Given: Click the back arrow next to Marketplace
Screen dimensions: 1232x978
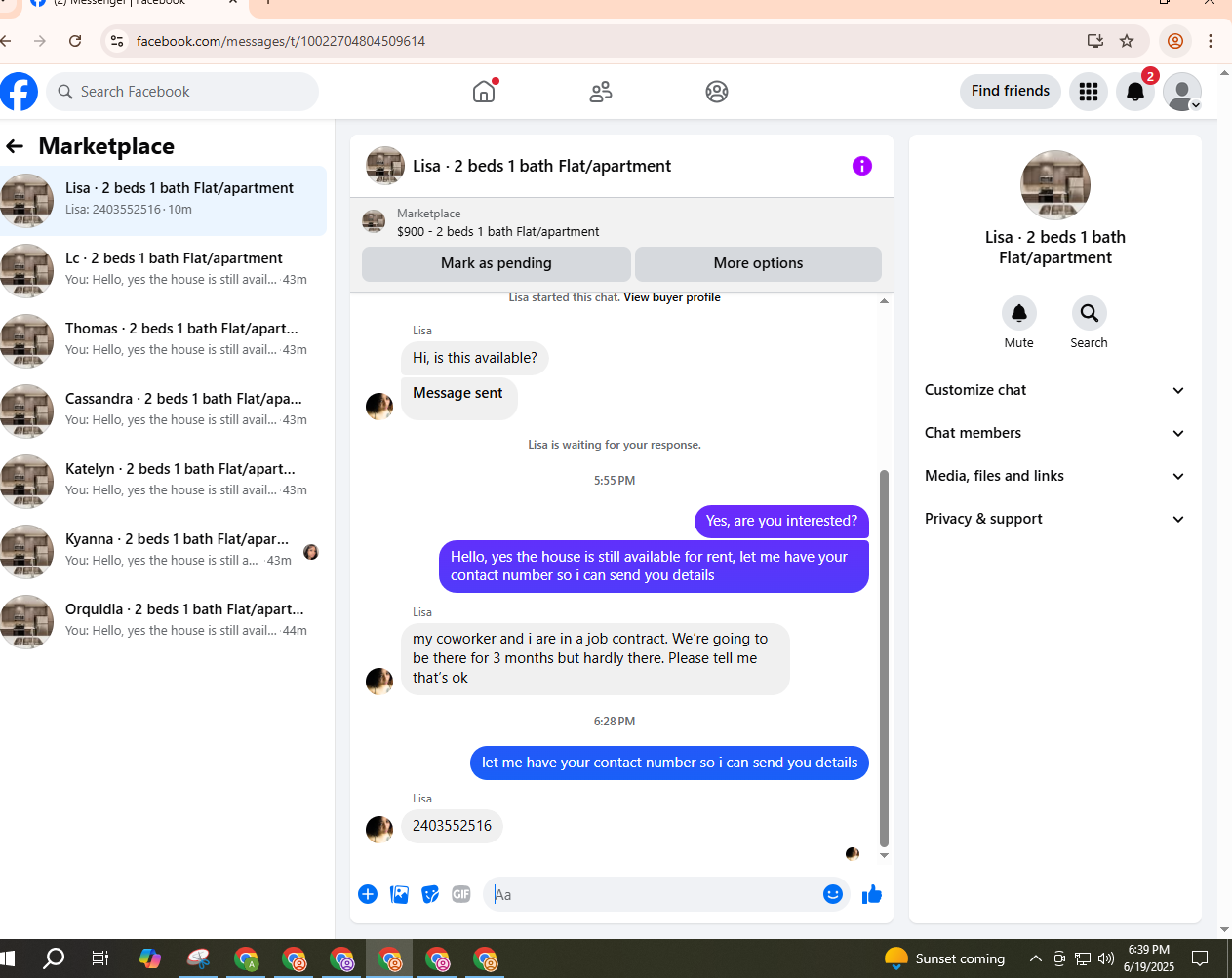Looking at the screenshot, I should tap(15, 146).
